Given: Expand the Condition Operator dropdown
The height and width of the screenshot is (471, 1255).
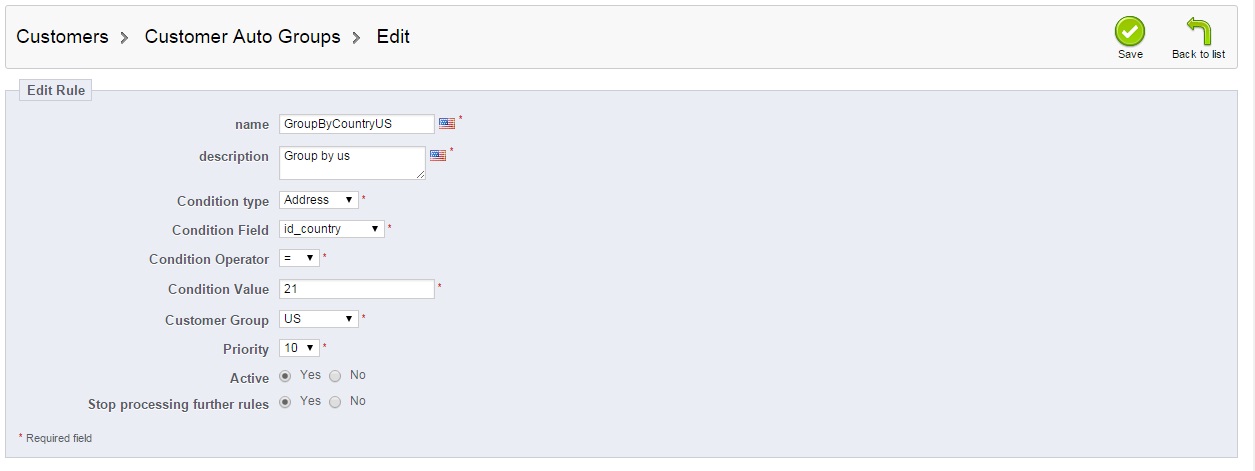Looking at the screenshot, I should 298,258.
